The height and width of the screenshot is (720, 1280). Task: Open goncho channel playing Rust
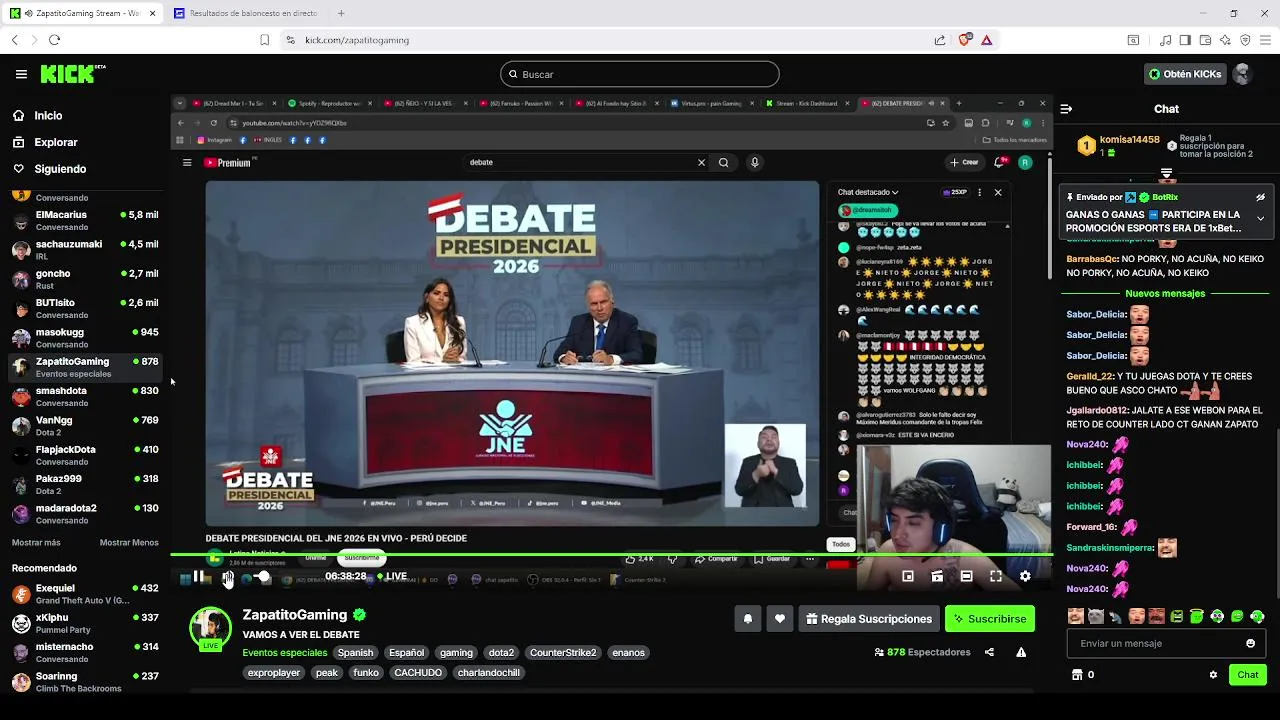(x=85, y=279)
